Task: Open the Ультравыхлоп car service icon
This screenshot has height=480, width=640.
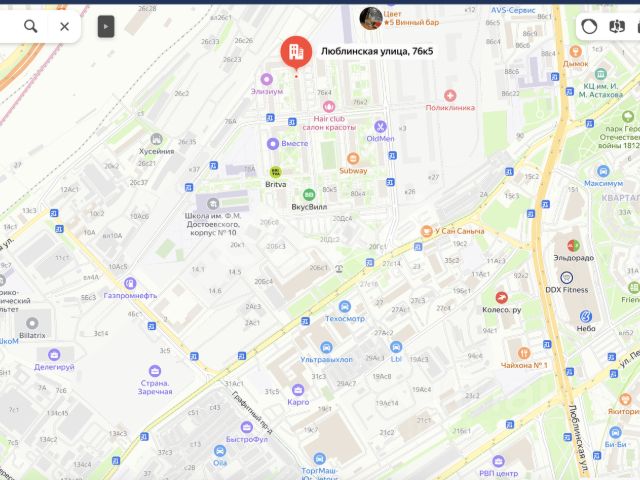Action: coord(326,347)
